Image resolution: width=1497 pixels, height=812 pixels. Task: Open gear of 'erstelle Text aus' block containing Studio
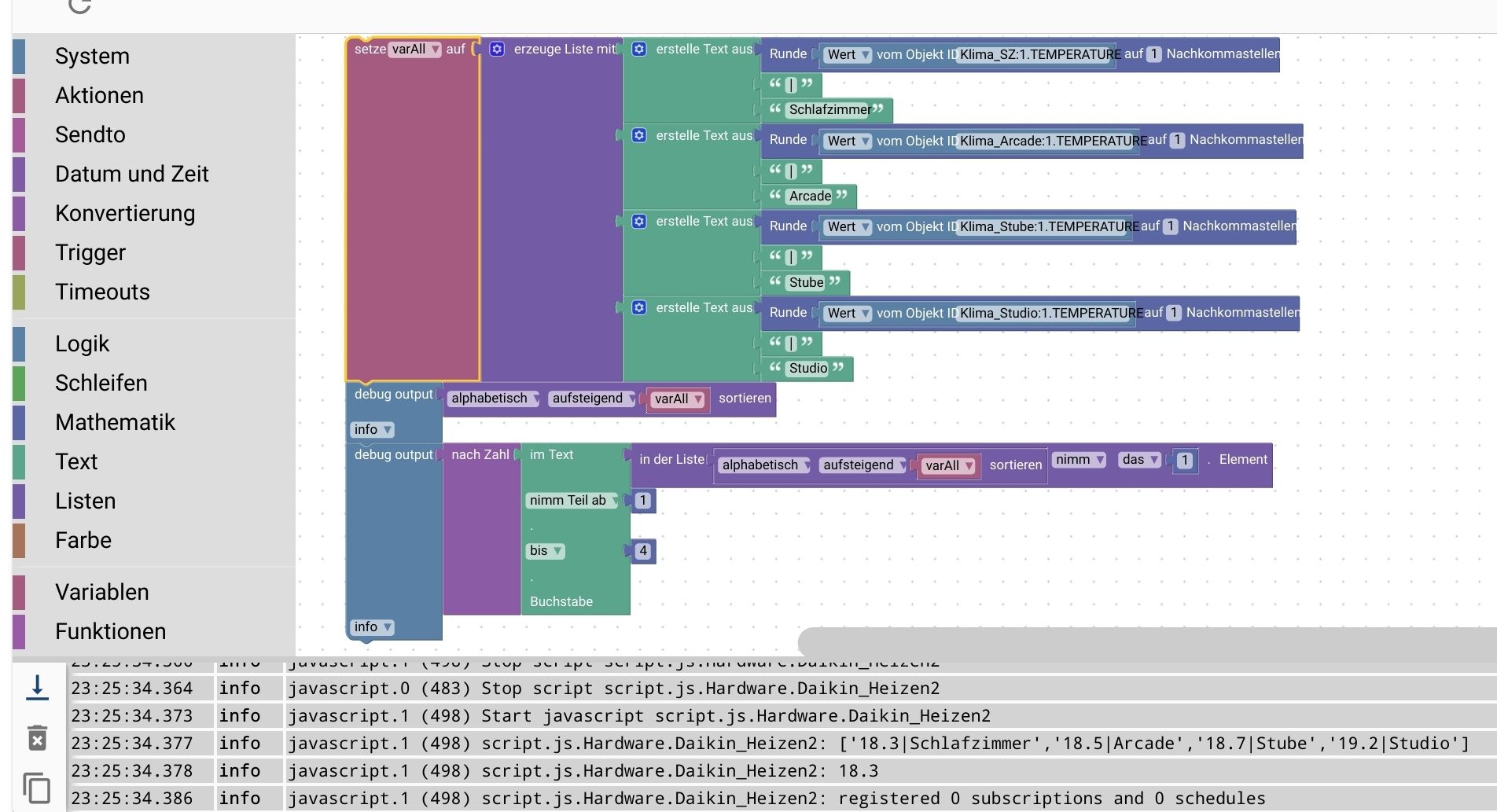[639, 307]
